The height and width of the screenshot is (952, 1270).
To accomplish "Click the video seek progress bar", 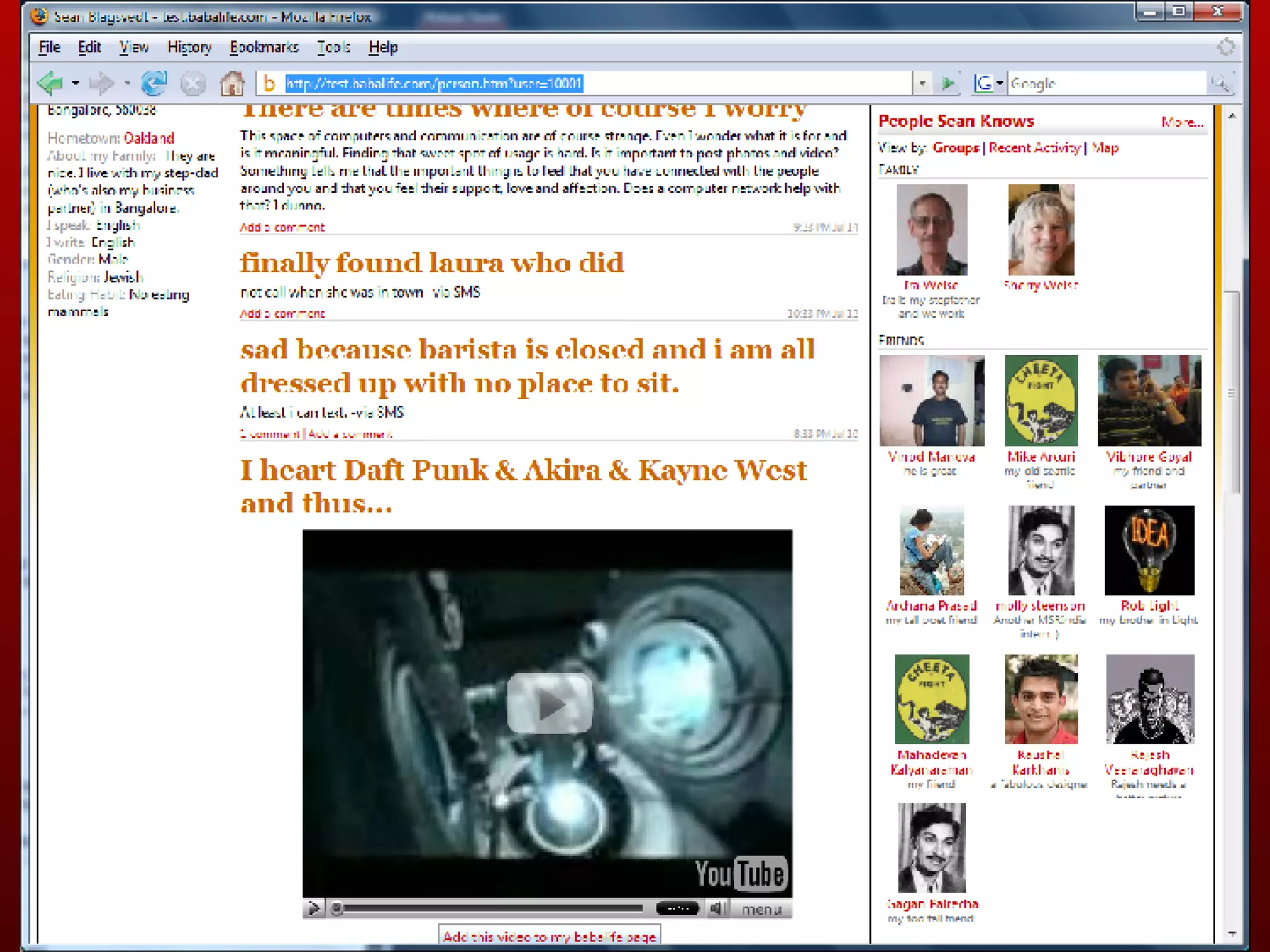I will (492, 909).
